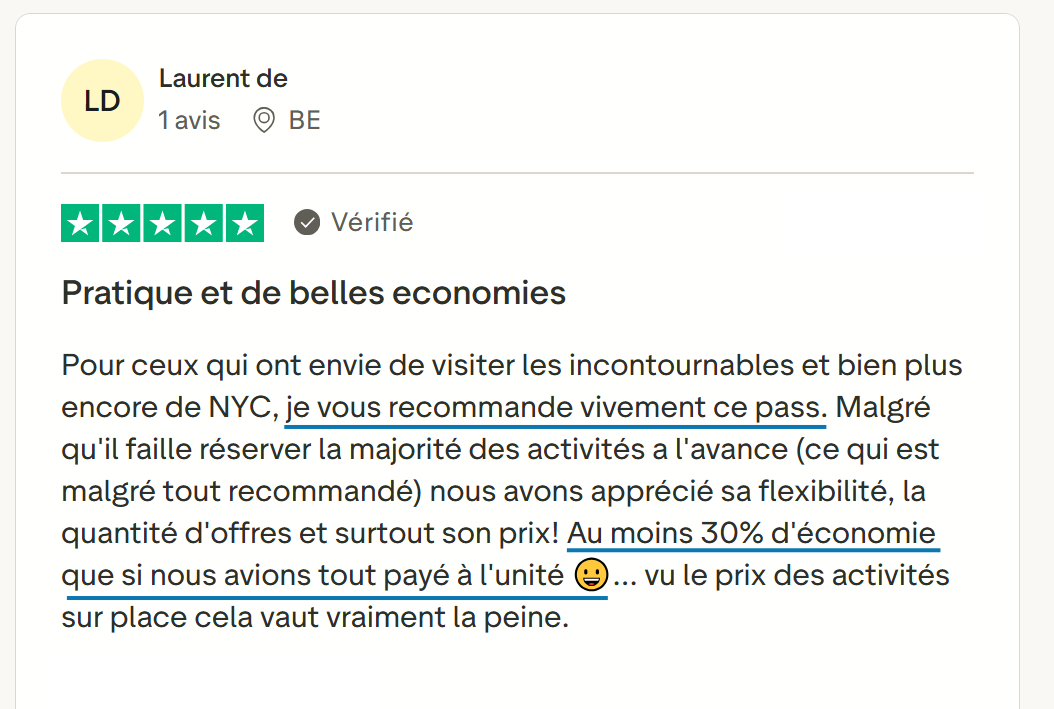Open the review title "Pratique et de belles economies"

[x=314, y=293]
